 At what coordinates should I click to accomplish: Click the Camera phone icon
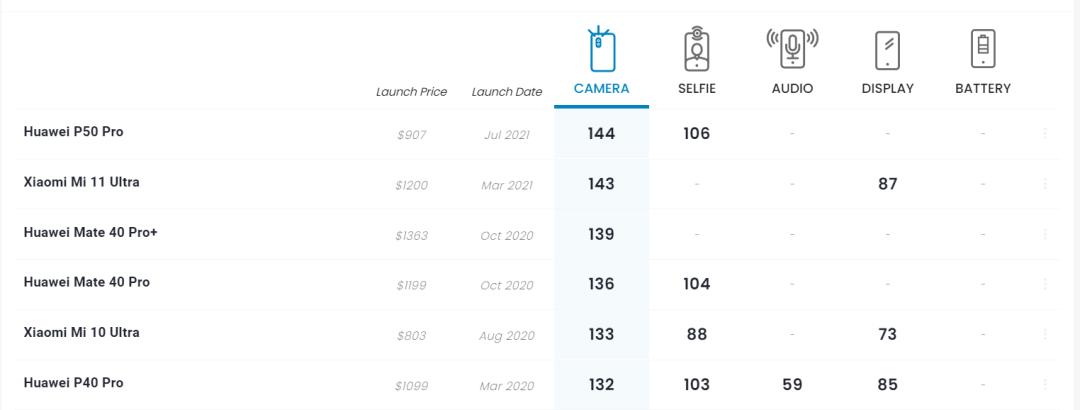coord(601,50)
